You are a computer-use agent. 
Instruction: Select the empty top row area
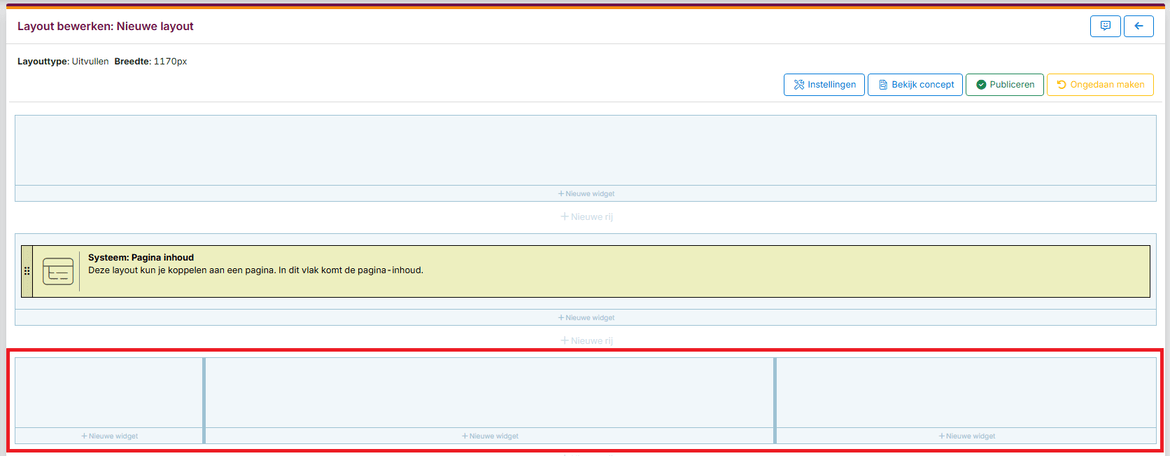point(585,150)
